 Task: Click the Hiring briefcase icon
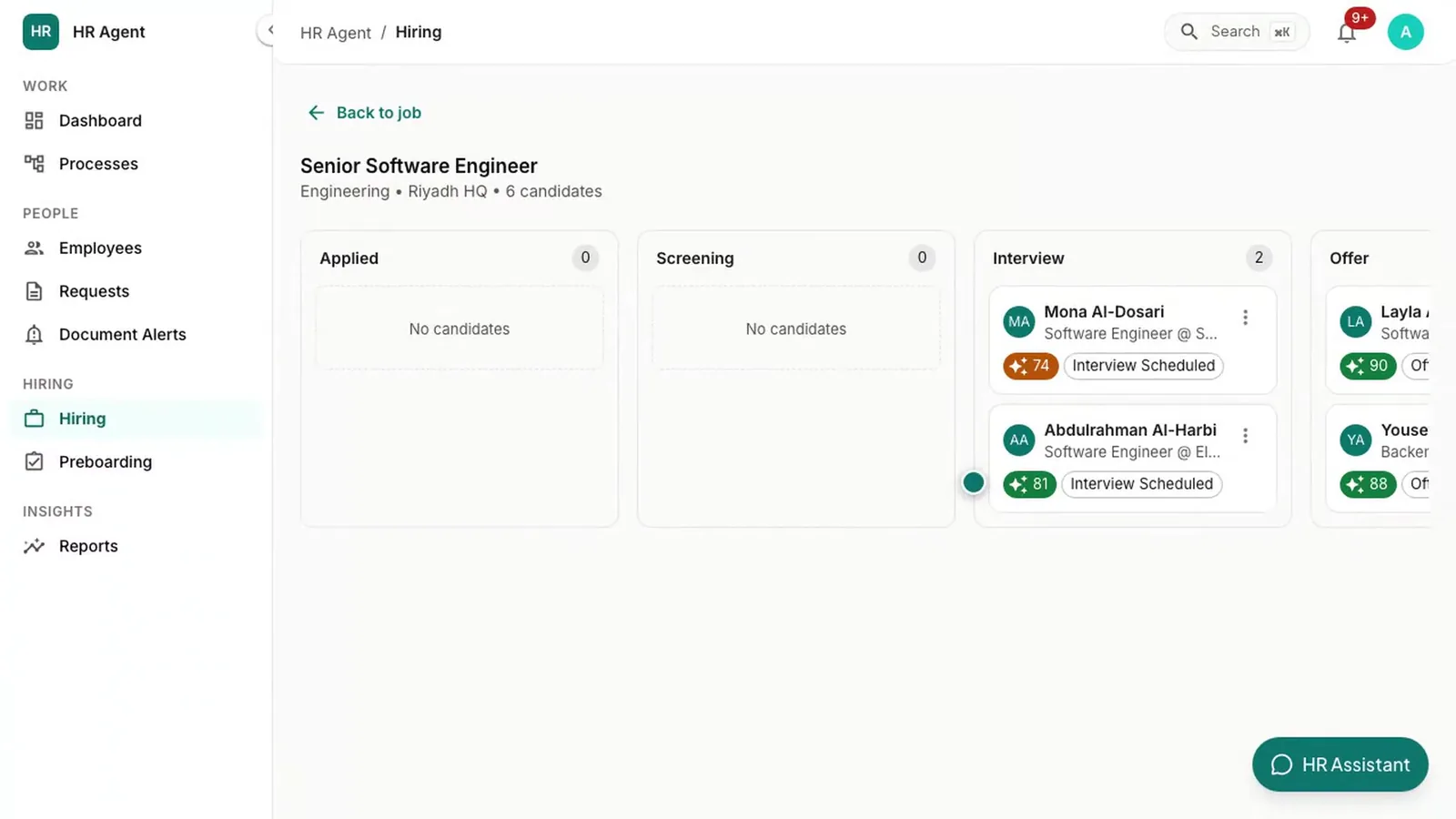(35, 419)
